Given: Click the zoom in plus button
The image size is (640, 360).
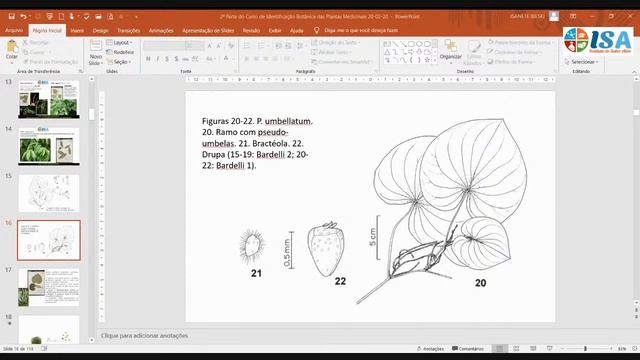Looking at the screenshot, I should pyautogui.click(x=611, y=349).
